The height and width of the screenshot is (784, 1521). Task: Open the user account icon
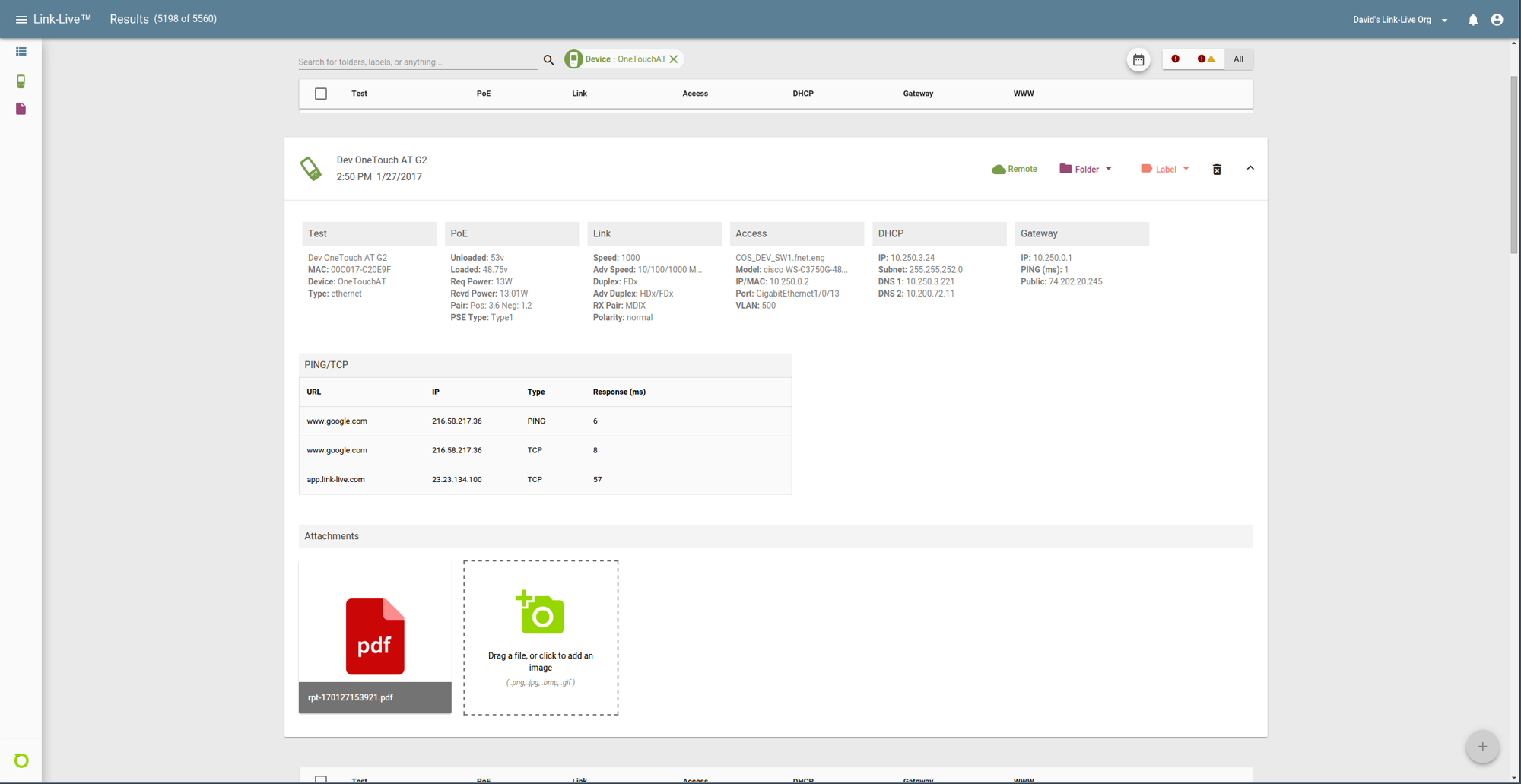pos(1497,20)
